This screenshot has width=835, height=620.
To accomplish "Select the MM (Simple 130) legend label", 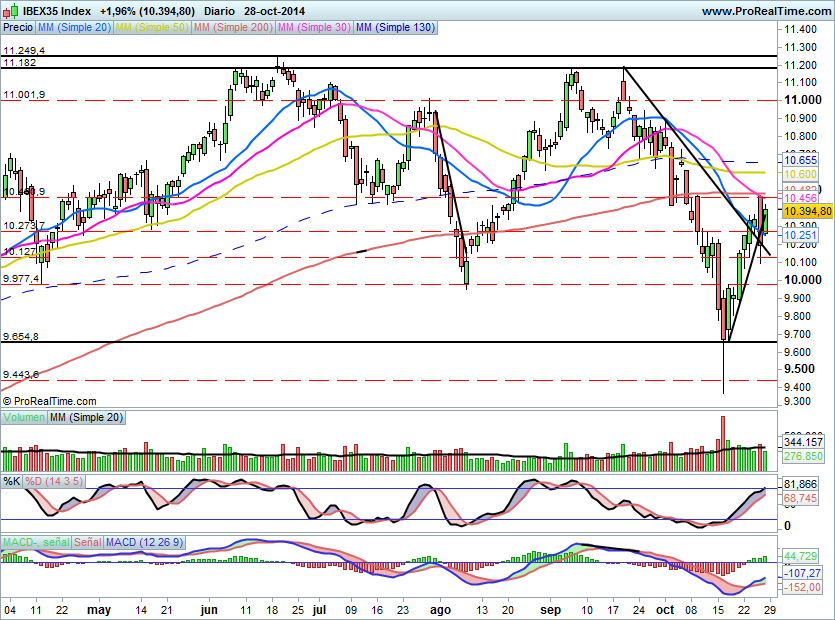I will pyautogui.click(x=396, y=27).
